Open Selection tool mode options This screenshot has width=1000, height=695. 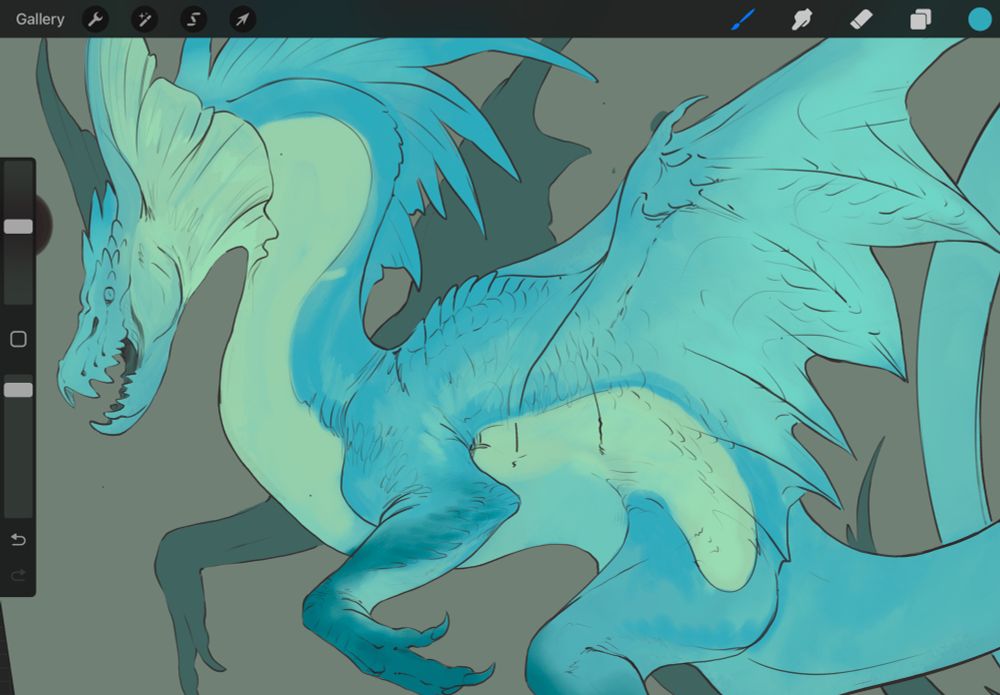[192, 19]
